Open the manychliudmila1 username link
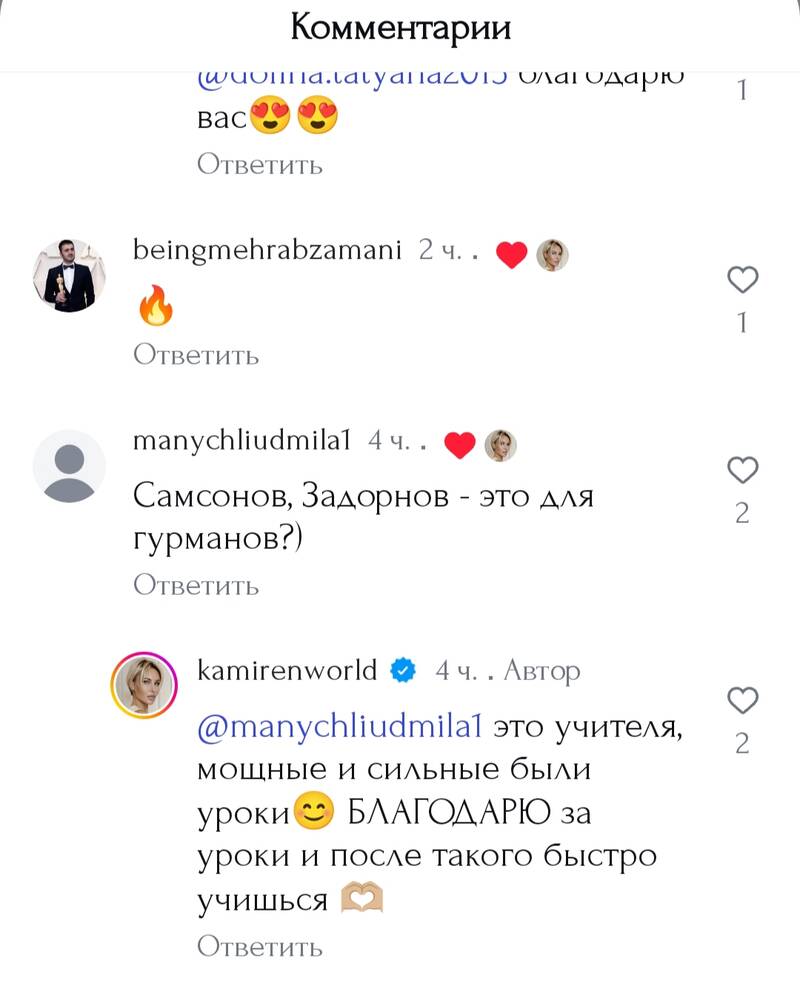 coord(242,441)
